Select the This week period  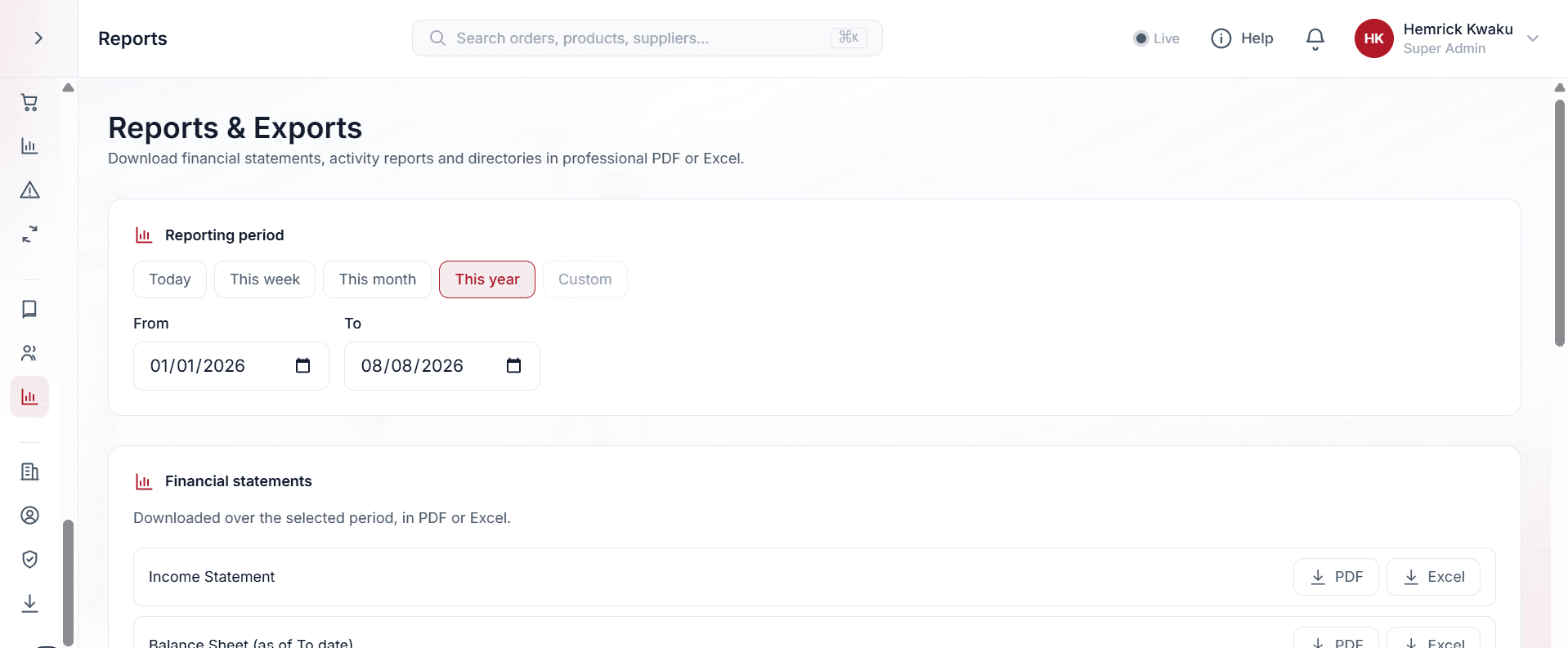[265, 279]
